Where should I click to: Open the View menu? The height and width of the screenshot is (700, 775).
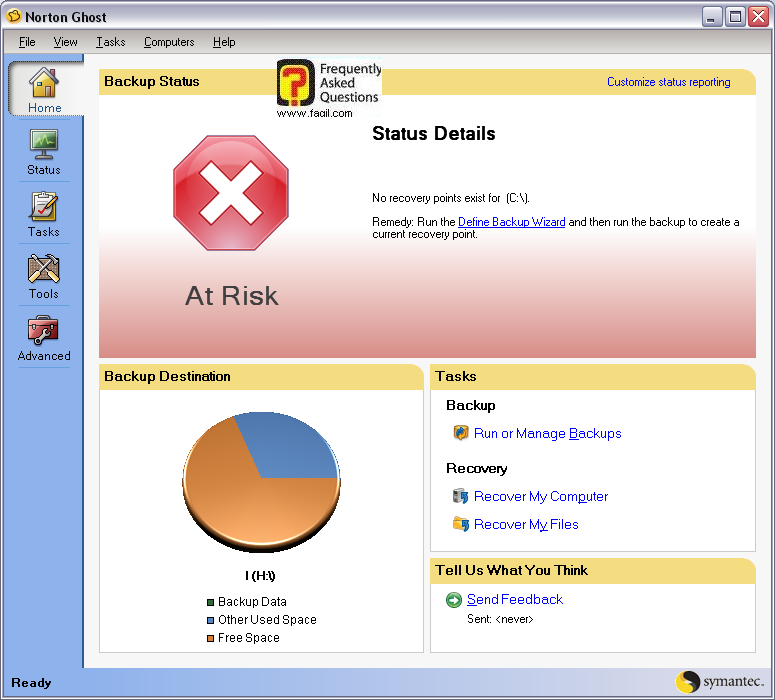click(x=66, y=42)
